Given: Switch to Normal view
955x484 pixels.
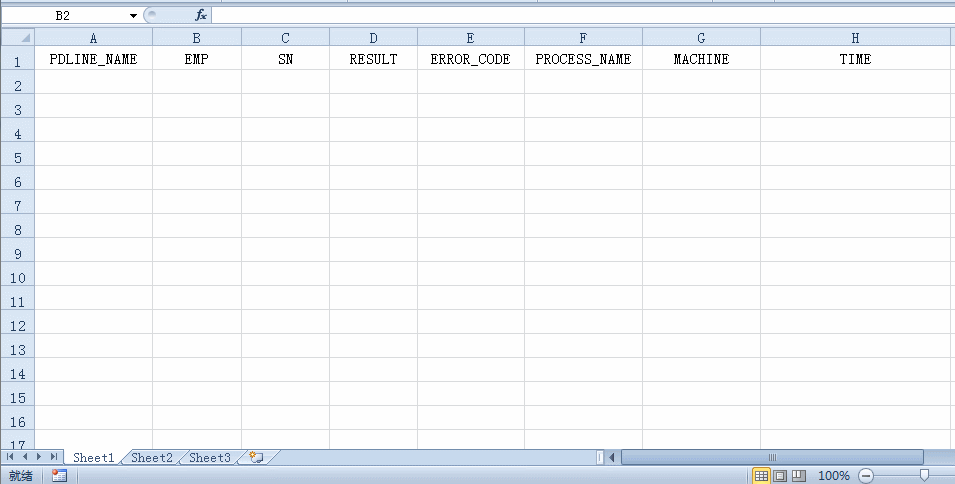Looking at the screenshot, I should click(761, 476).
